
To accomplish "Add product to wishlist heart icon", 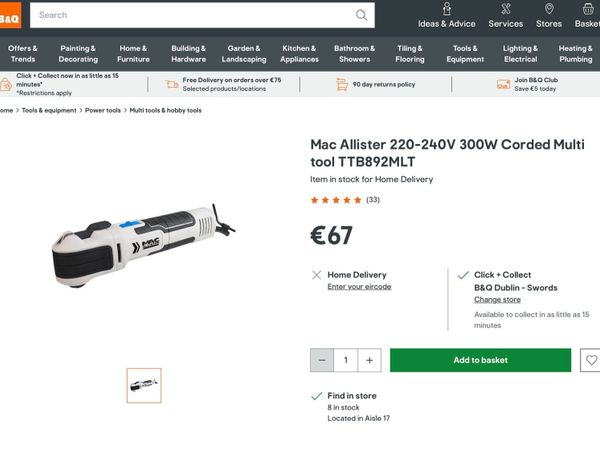I will coord(591,360).
